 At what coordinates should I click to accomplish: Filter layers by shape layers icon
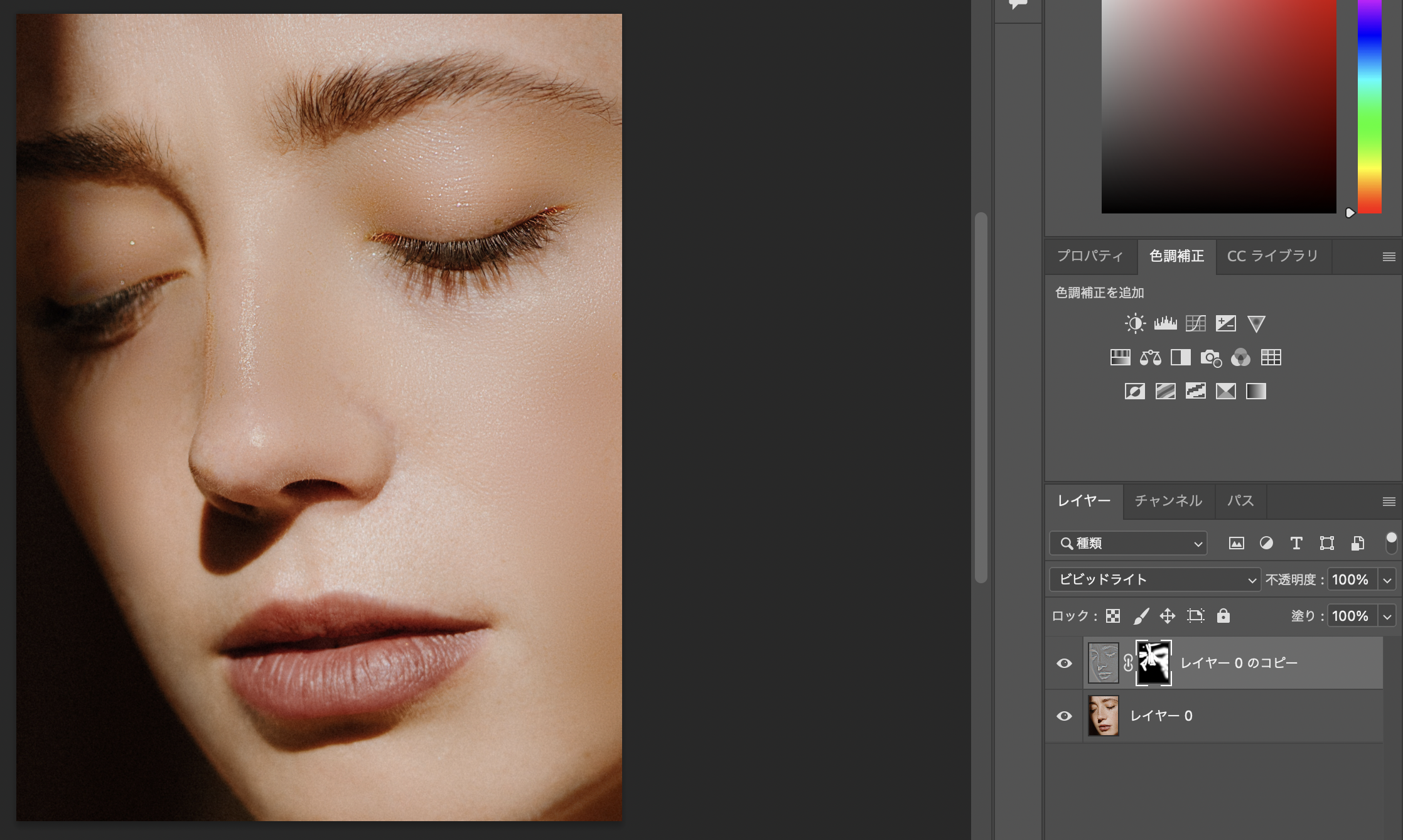[x=1326, y=543]
